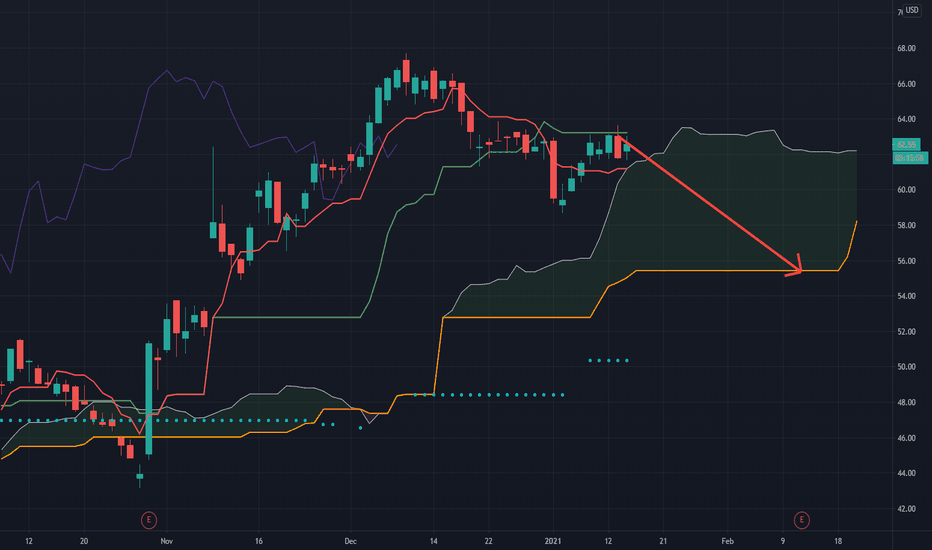Click the 58.00 price axis label
This screenshot has width=932, height=550.
tap(906, 225)
